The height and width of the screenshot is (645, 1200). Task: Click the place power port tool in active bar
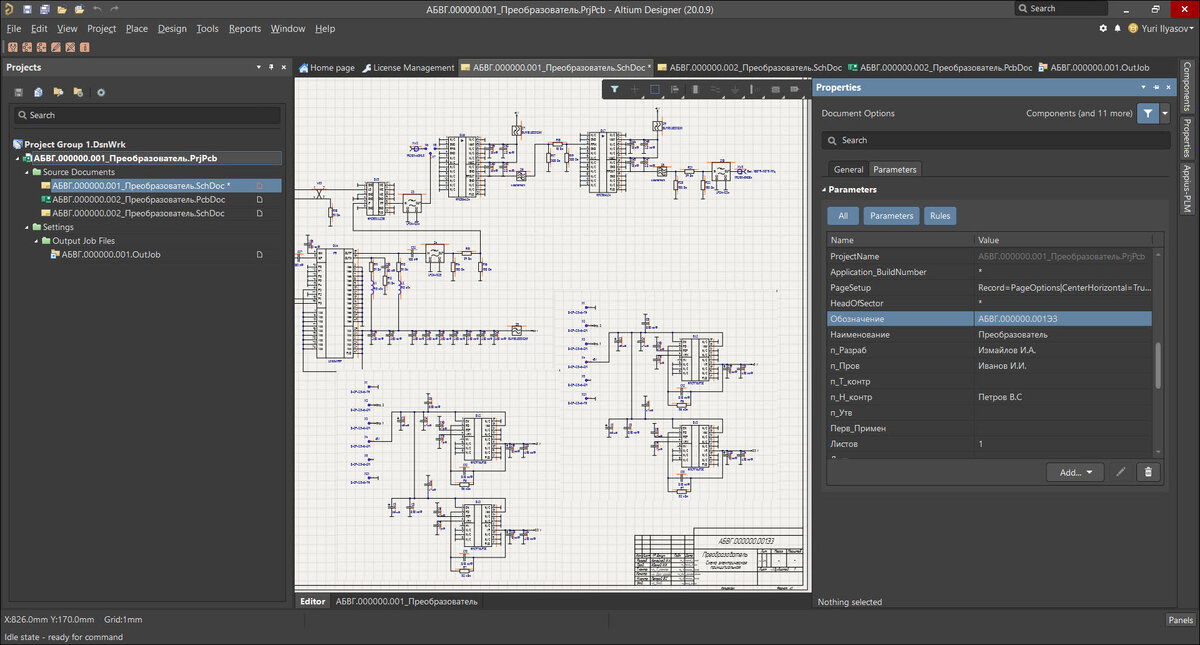click(735, 89)
